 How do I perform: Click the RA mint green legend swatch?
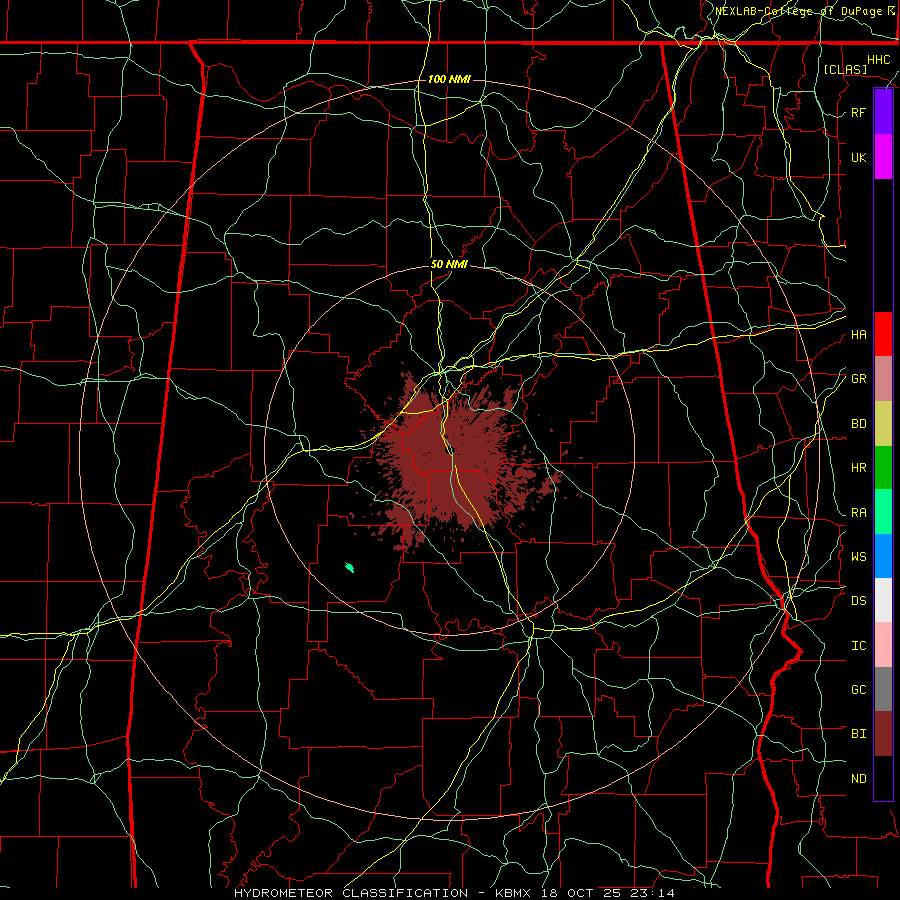point(883,512)
